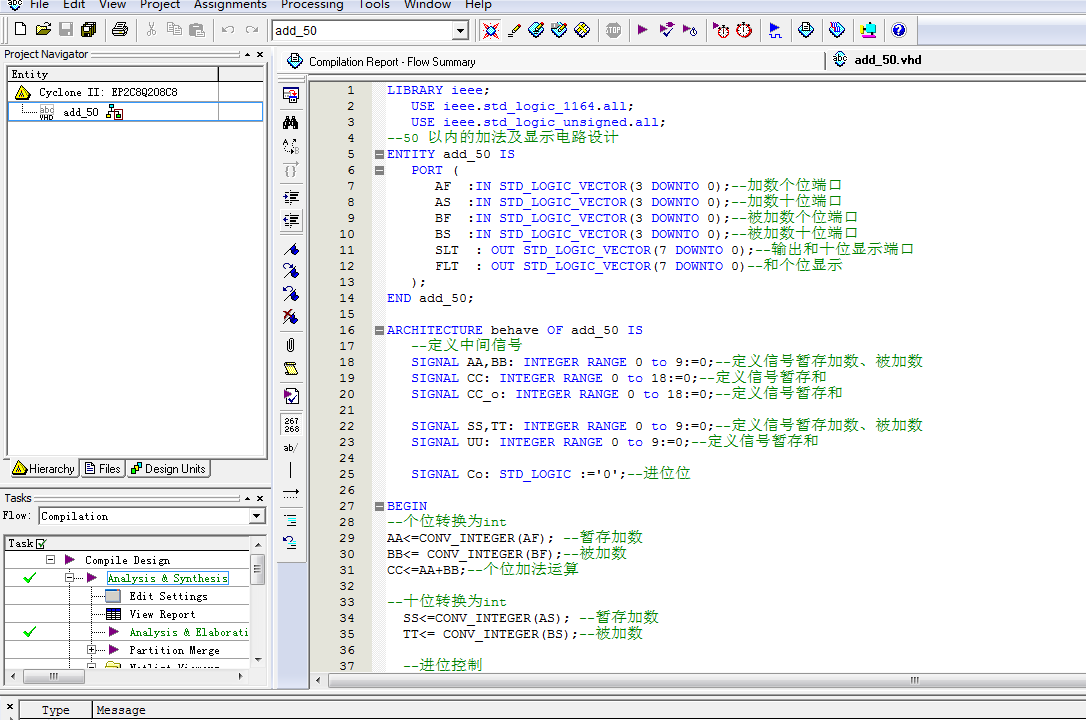Screen dimensions: 1086x720
Task: Switch to the Design Units tab
Action: coord(168,469)
